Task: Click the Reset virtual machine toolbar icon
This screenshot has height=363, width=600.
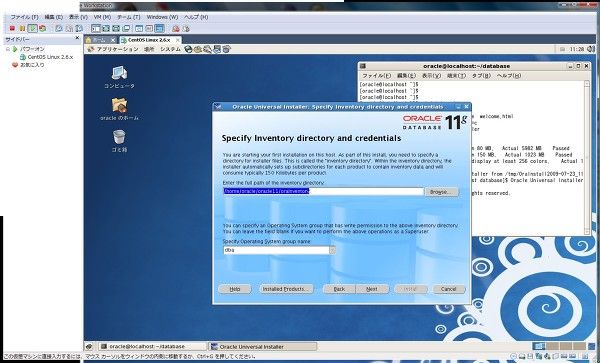Action: point(42,28)
